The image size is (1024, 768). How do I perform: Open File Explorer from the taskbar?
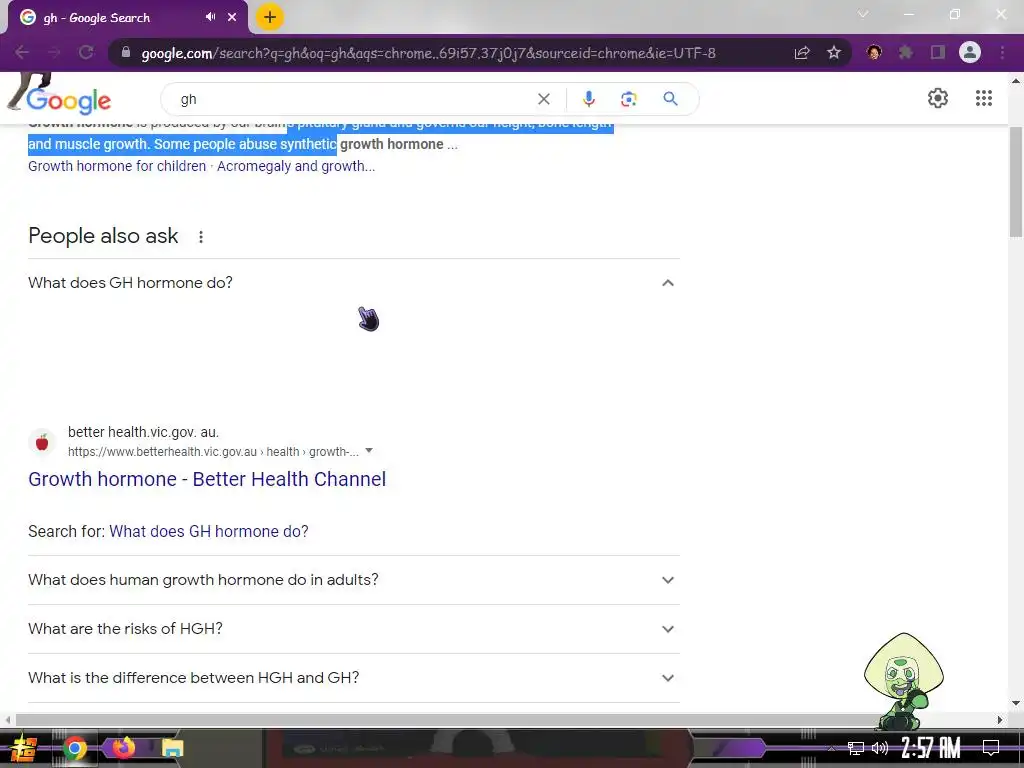pyautogui.click(x=172, y=748)
